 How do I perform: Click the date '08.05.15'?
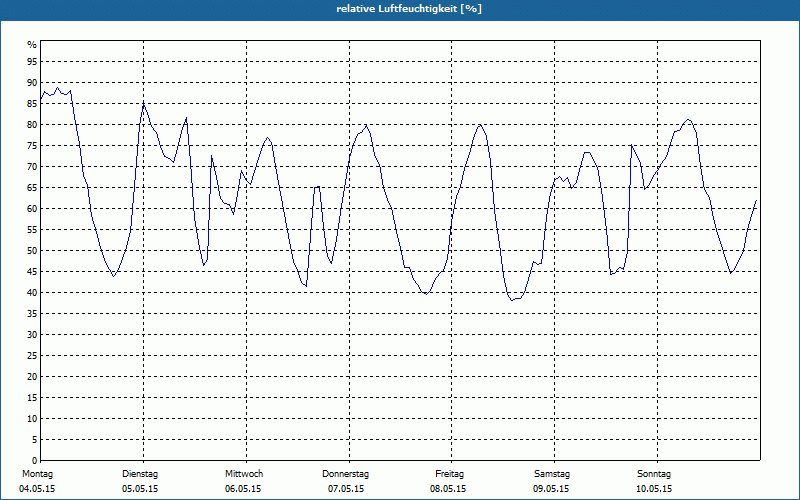[448, 489]
